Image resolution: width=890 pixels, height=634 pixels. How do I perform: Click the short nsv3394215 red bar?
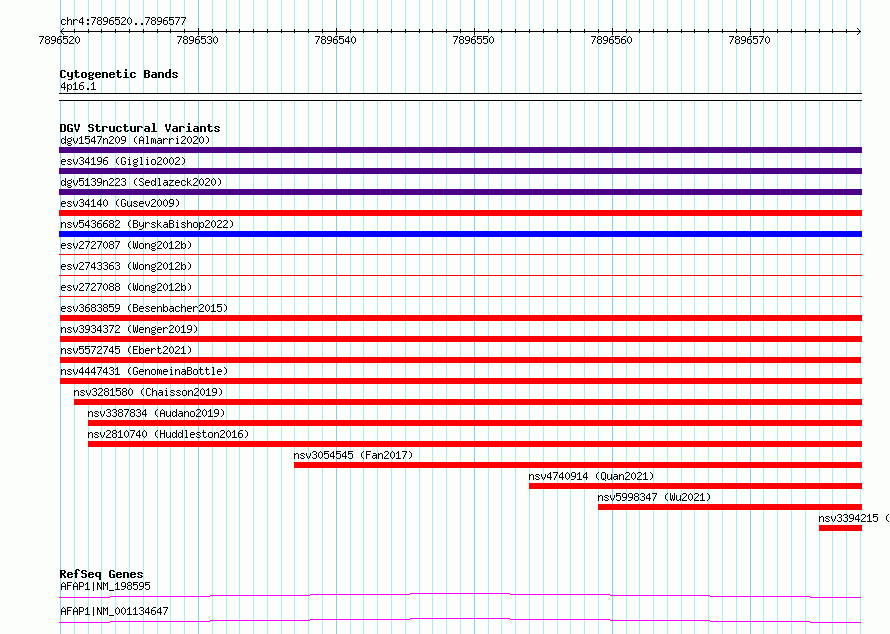(841, 528)
